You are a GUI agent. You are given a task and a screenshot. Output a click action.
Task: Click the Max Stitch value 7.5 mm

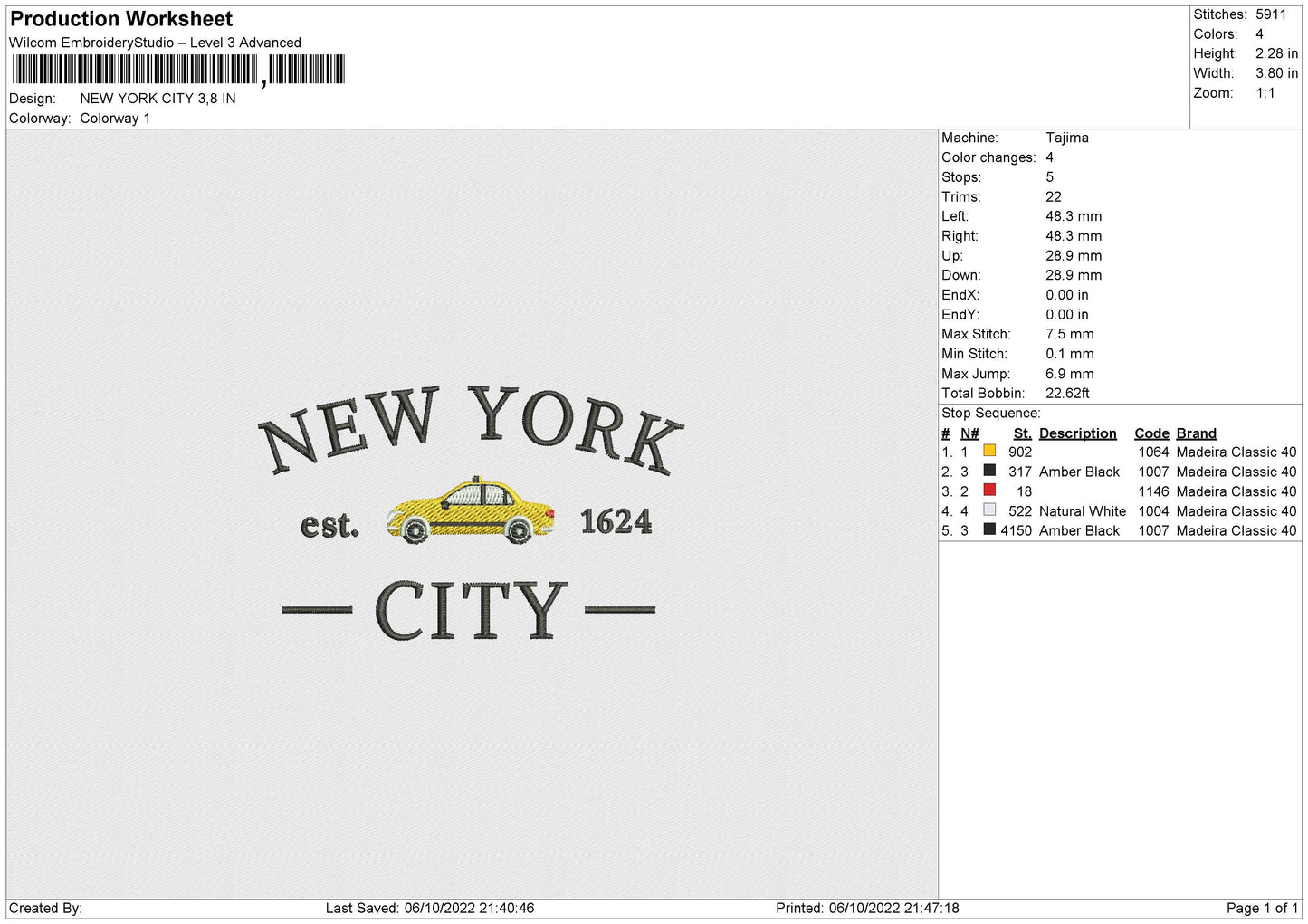click(1070, 334)
